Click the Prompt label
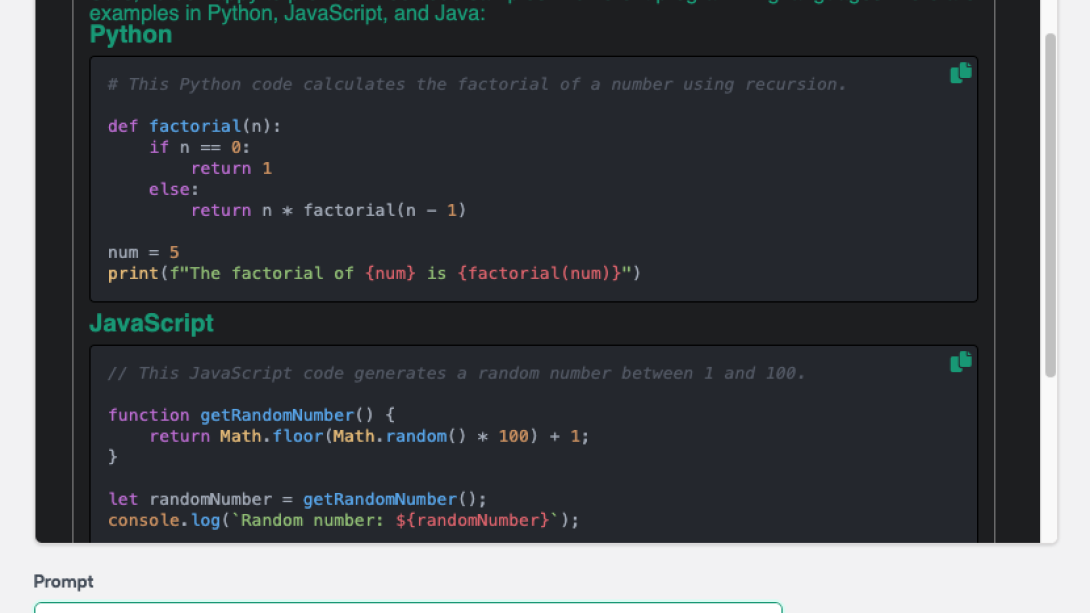This screenshot has width=1090, height=613. pos(63,581)
